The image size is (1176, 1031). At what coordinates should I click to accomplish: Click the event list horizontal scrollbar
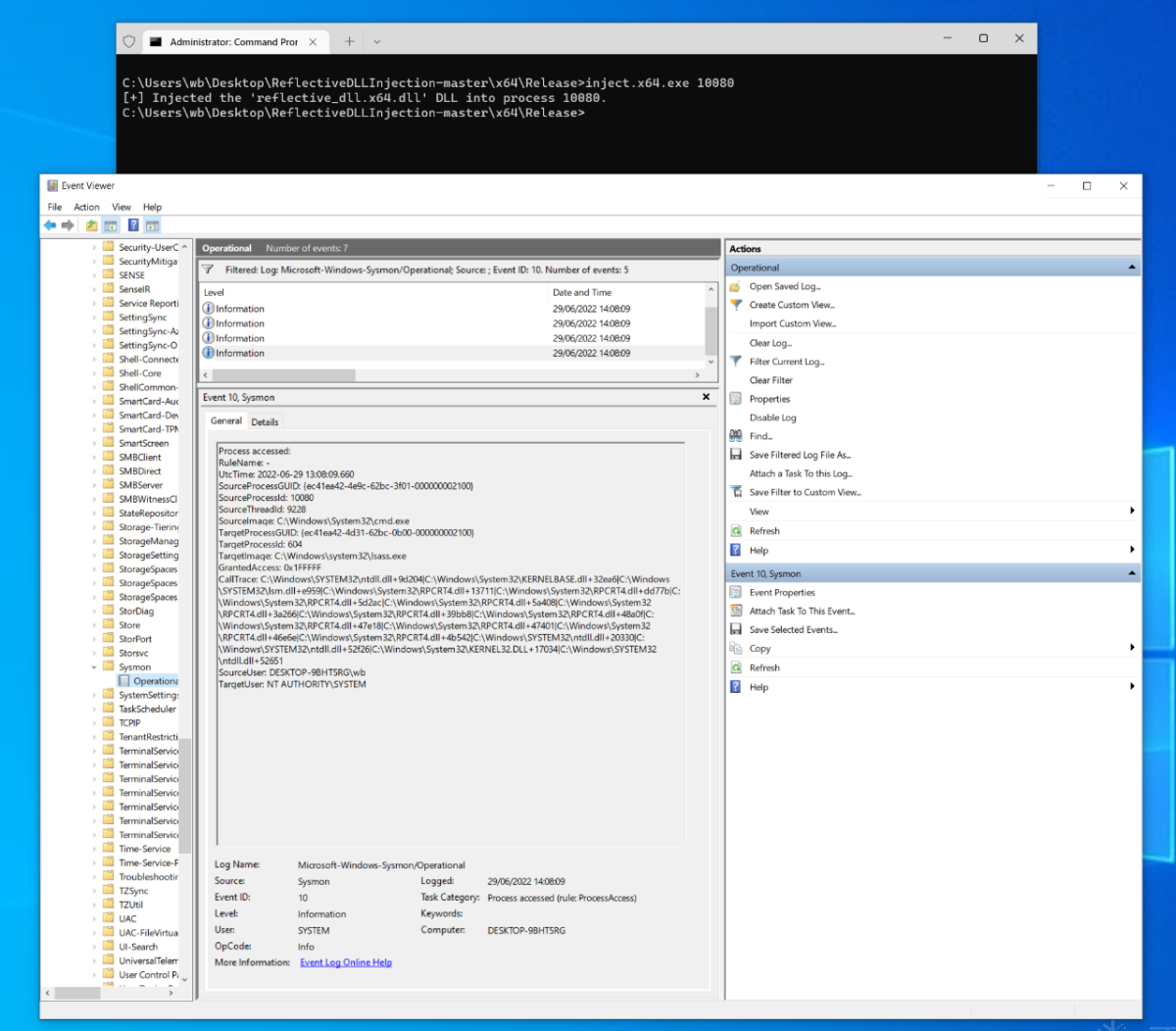coord(284,375)
